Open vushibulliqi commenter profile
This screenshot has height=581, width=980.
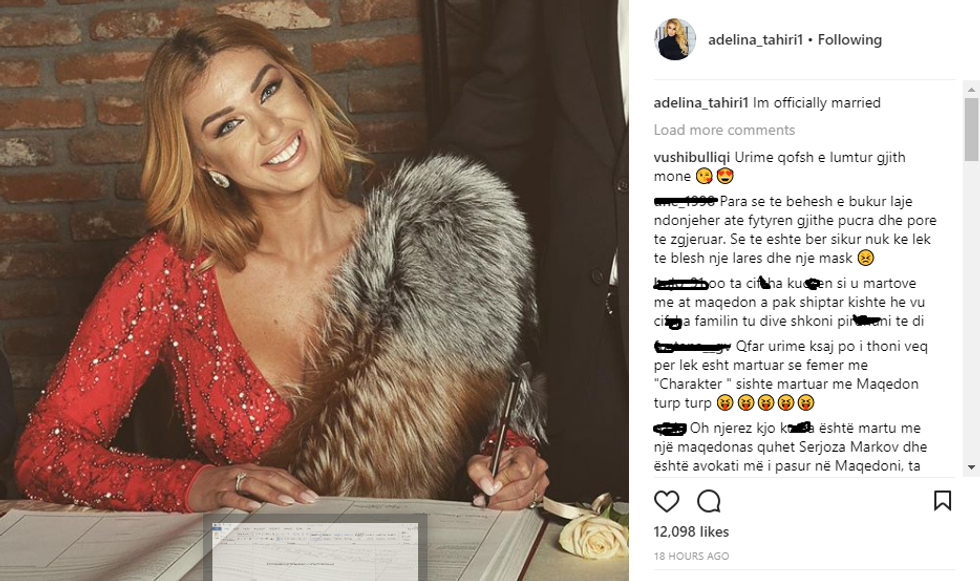tap(692, 157)
